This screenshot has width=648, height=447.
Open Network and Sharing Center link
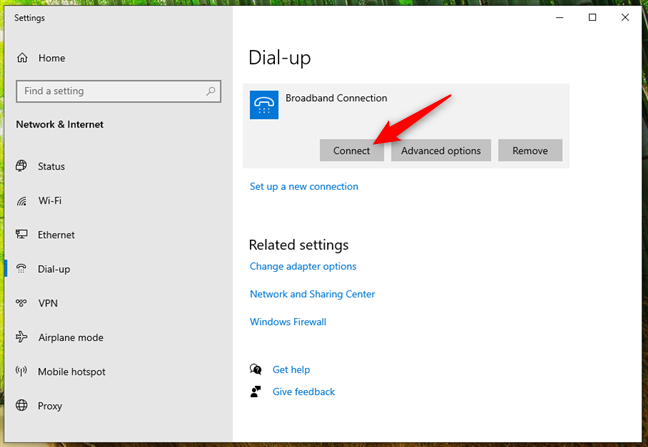pos(312,294)
